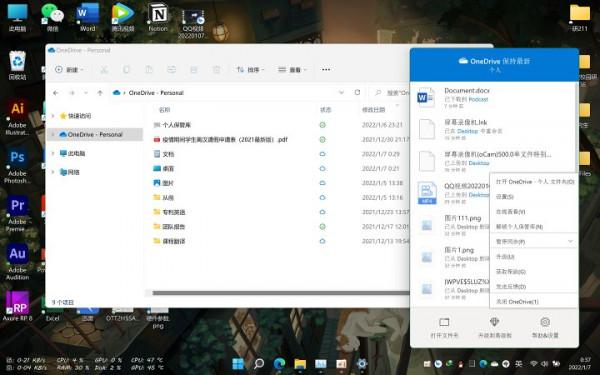
Task: Expand the 暂停同步 submenu in OneDrive menu
Action: click(x=534, y=241)
